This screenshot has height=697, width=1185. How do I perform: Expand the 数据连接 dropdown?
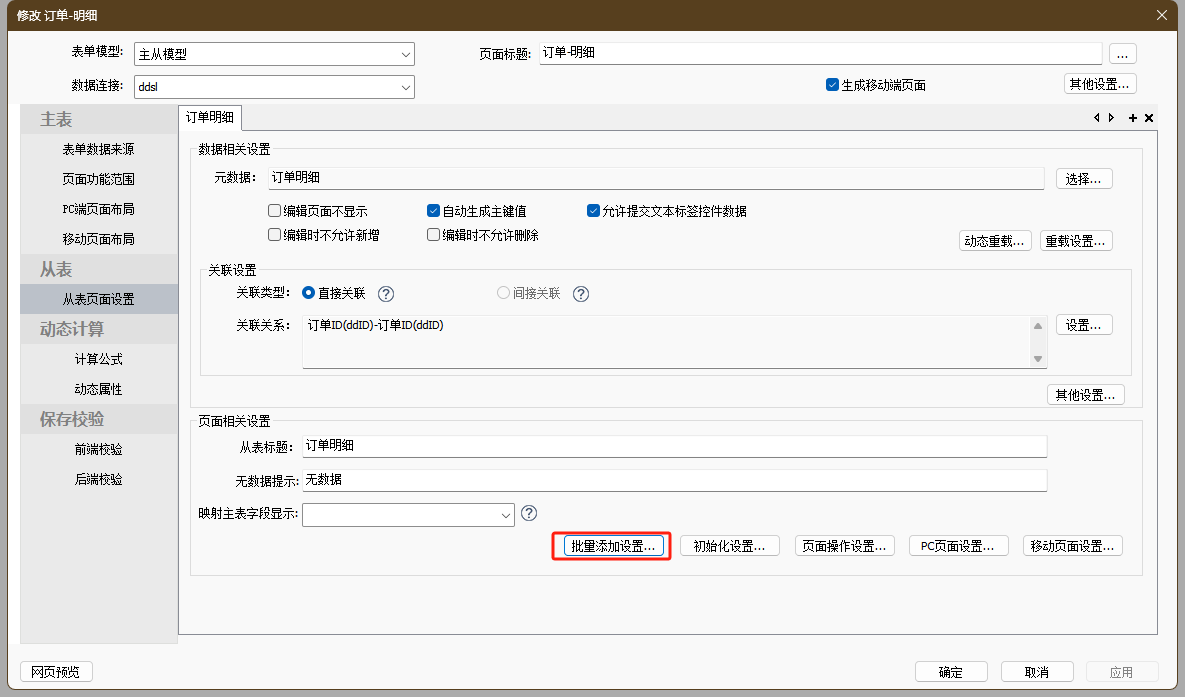pos(273,87)
